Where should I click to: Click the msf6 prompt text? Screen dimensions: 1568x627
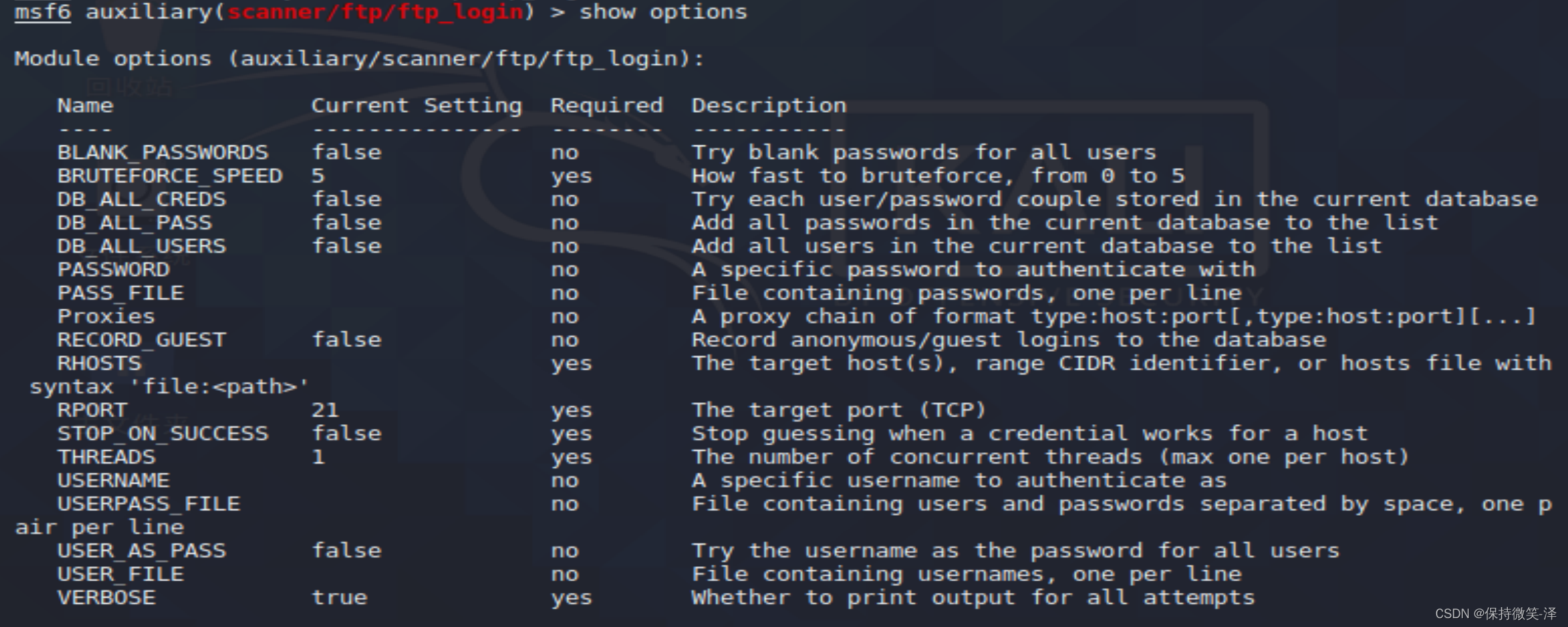[42, 12]
